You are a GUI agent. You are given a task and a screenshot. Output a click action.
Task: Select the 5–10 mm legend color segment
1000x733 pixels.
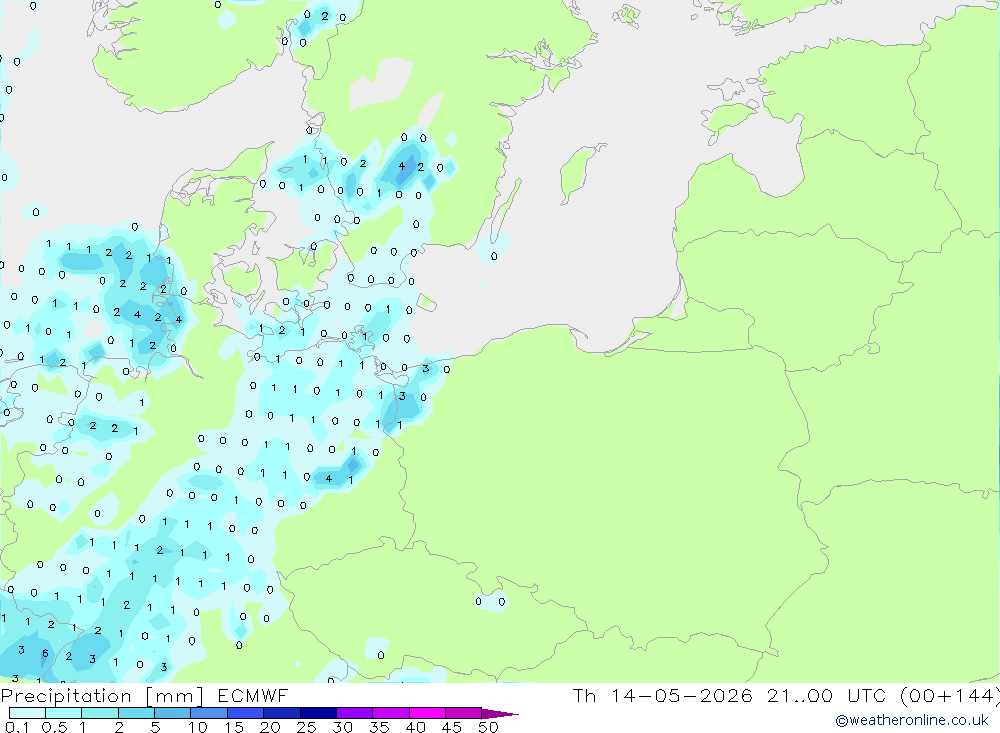[173, 713]
